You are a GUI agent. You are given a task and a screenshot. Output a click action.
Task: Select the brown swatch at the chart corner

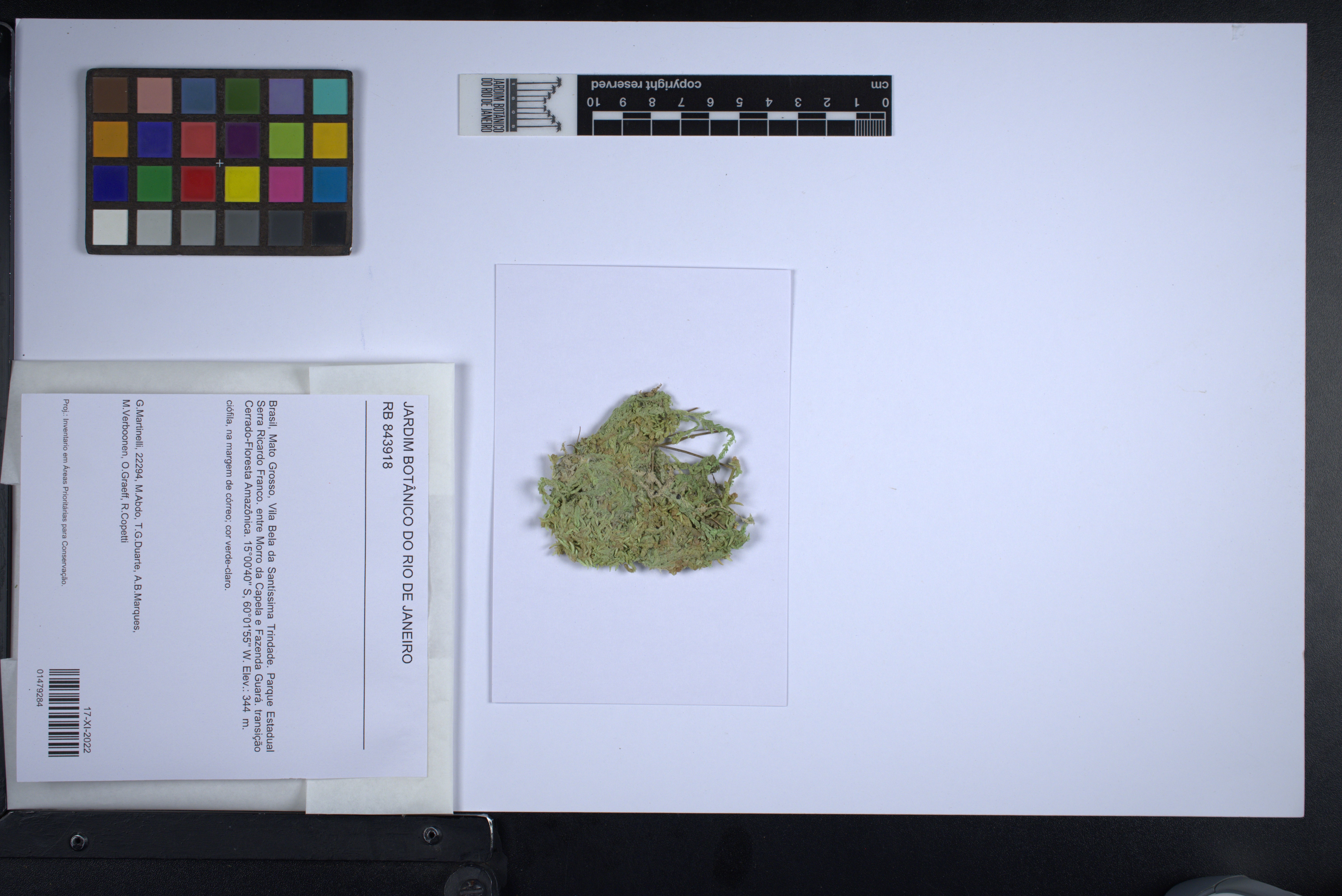pyautogui.click(x=110, y=96)
